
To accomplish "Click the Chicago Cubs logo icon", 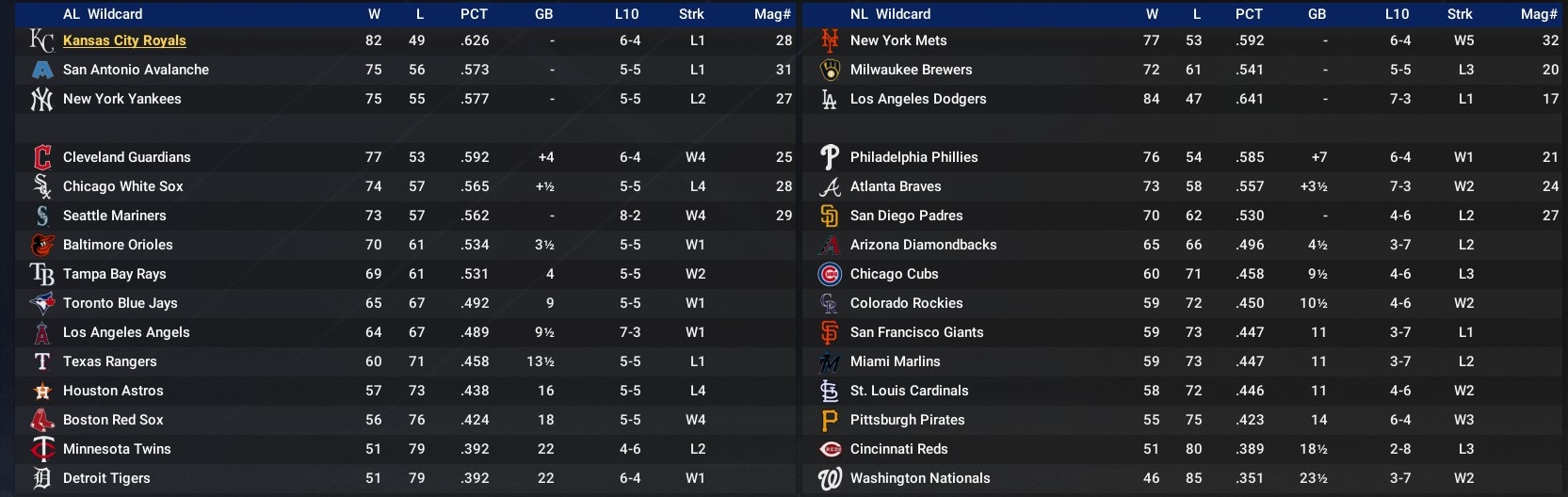I will [x=830, y=274].
